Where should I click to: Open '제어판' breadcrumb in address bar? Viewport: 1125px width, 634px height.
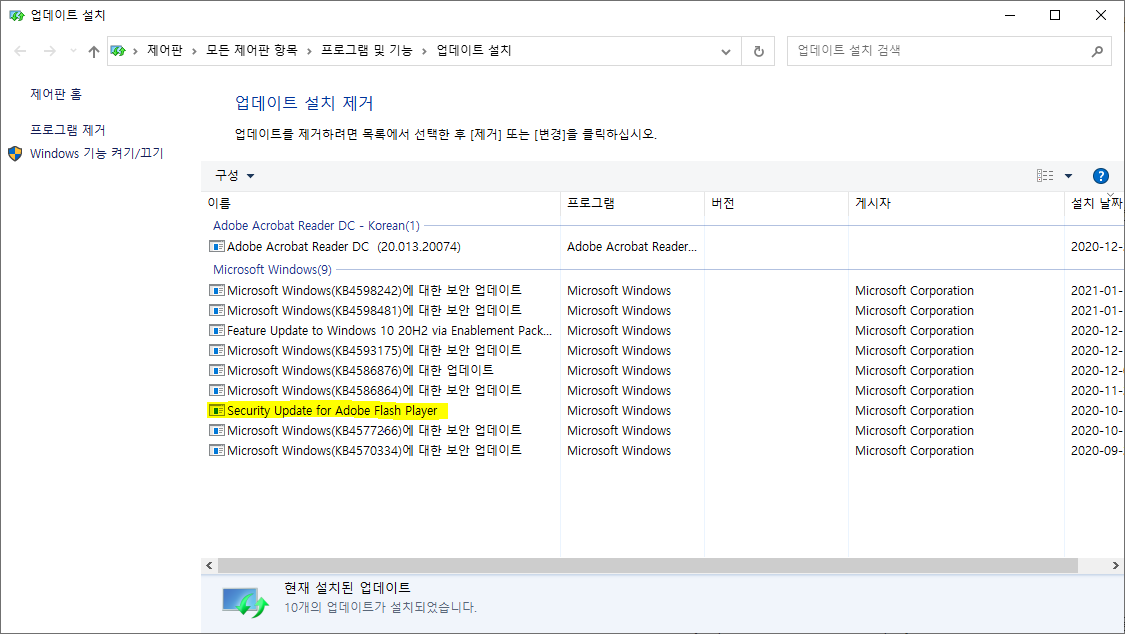tap(165, 50)
